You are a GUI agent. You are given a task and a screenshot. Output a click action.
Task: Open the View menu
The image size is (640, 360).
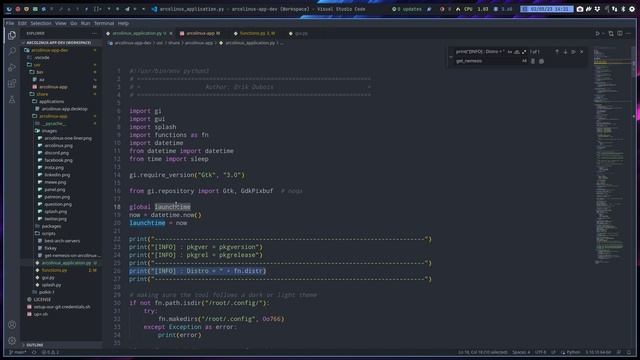coord(60,23)
